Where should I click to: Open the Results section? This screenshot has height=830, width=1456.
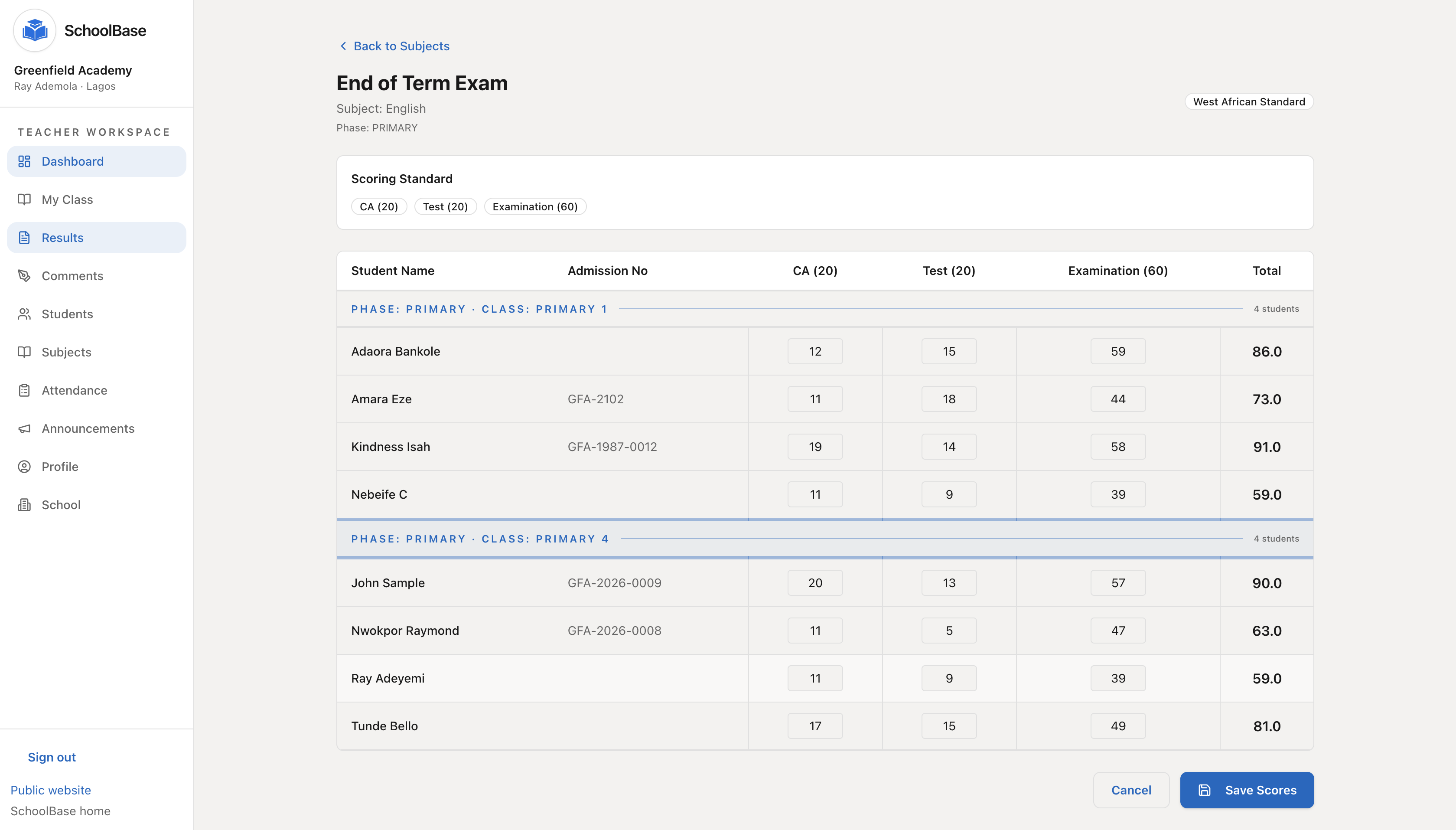click(x=96, y=238)
